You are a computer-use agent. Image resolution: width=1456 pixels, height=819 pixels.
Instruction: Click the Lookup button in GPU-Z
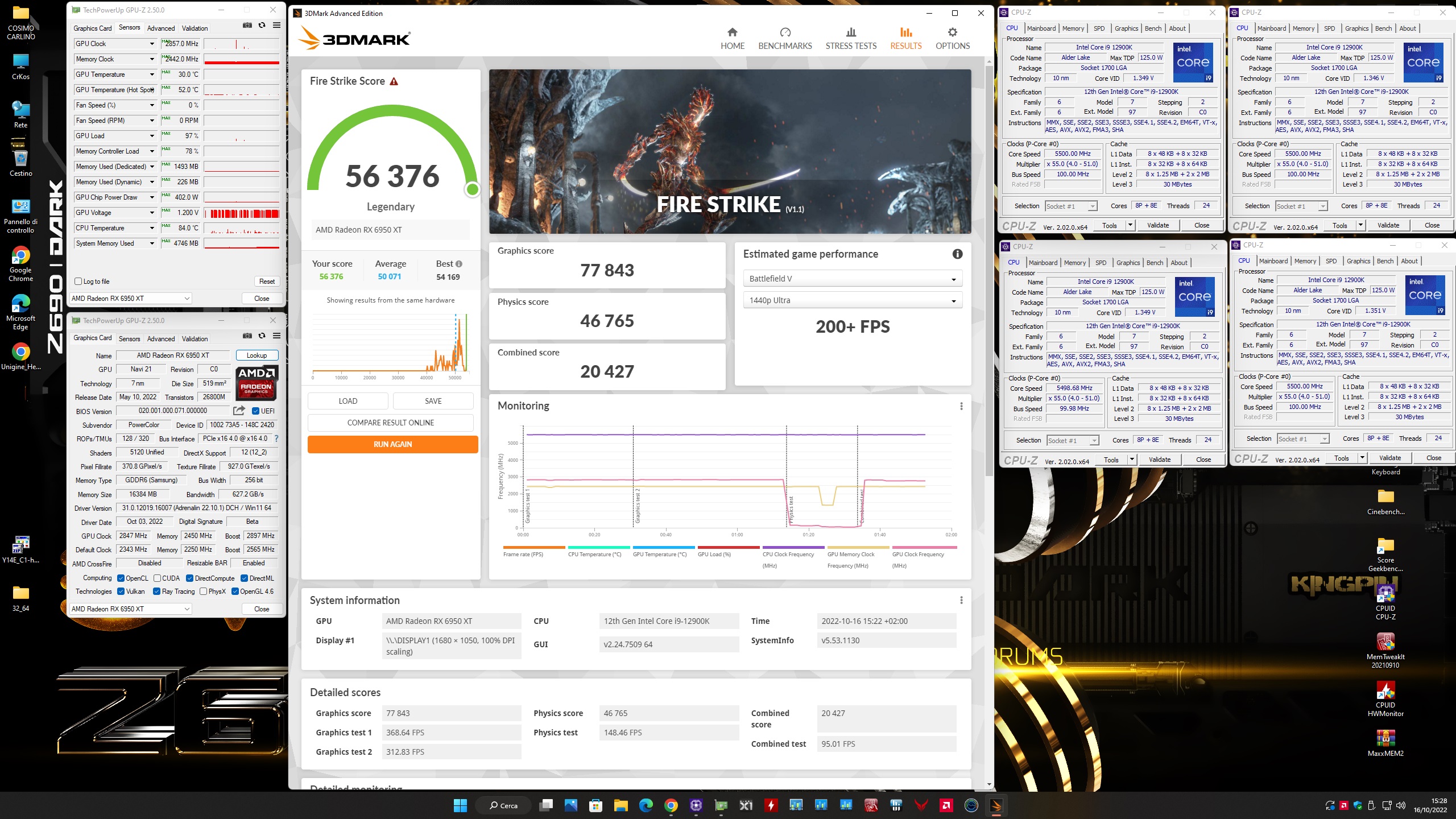(x=257, y=355)
